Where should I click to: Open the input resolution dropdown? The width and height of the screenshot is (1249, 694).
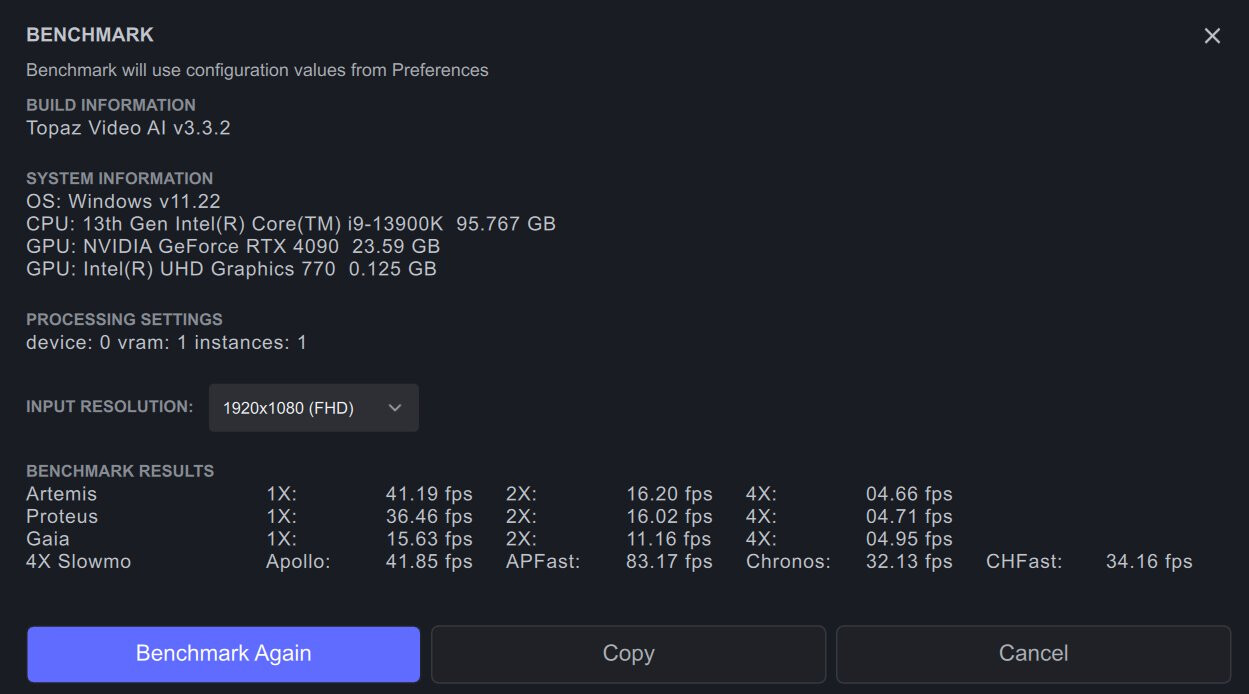(x=313, y=407)
